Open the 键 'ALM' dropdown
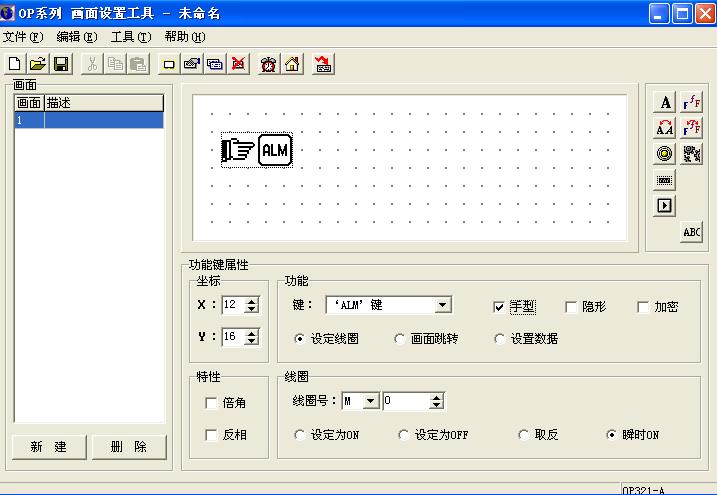 pos(442,305)
